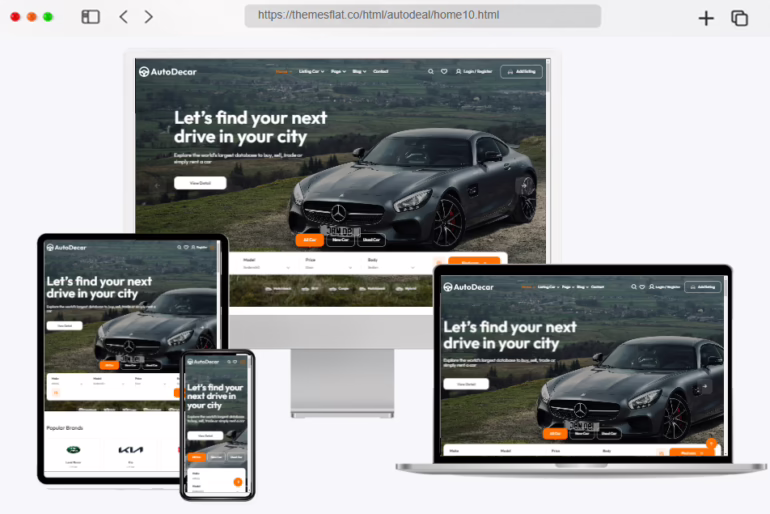
Task: Click AutoDecar logo on the desktop monitor
Action: [x=167, y=72]
